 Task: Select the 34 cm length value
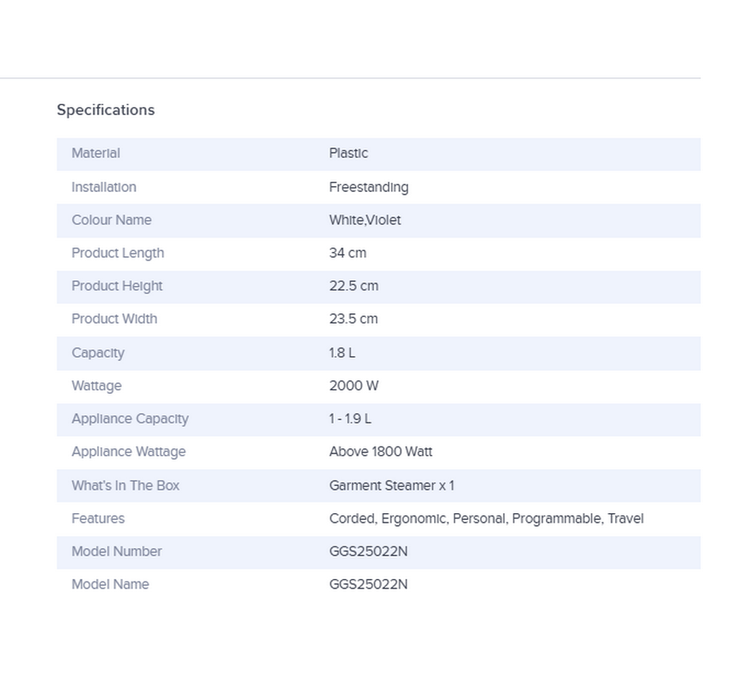pos(347,253)
